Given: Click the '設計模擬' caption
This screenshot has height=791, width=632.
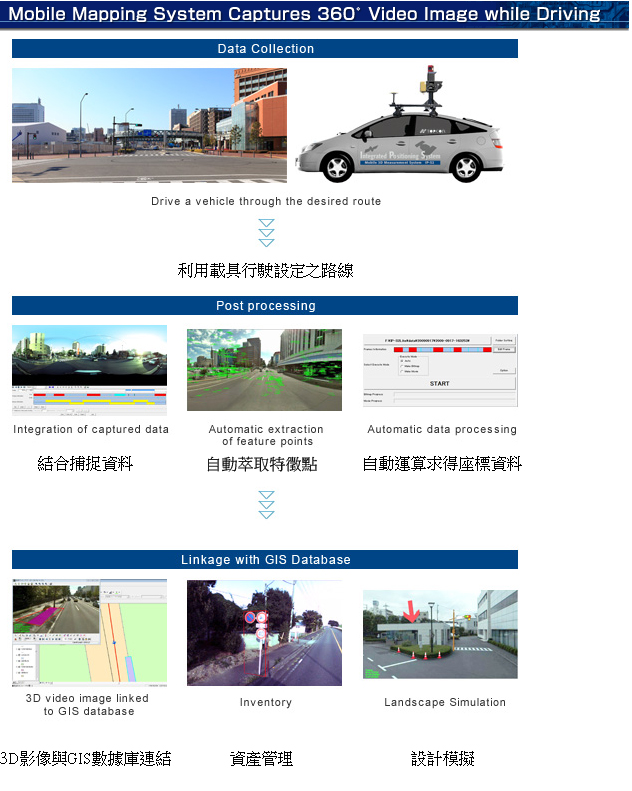Looking at the screenshot, I should pos(443,759).
